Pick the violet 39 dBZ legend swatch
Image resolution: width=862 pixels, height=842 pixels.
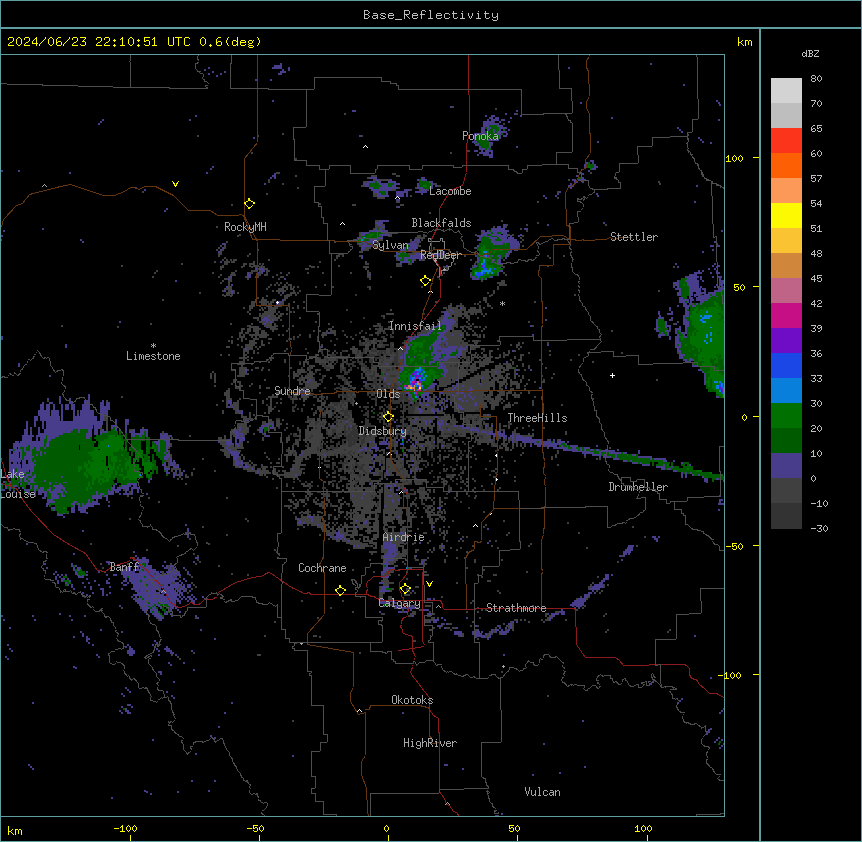(786, 341)
